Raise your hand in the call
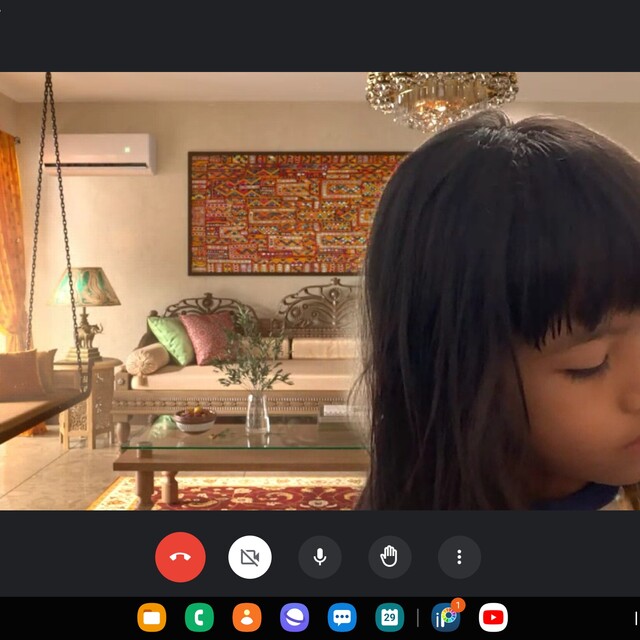Screen dimensions: 640x640 click(x=389, y=557)
